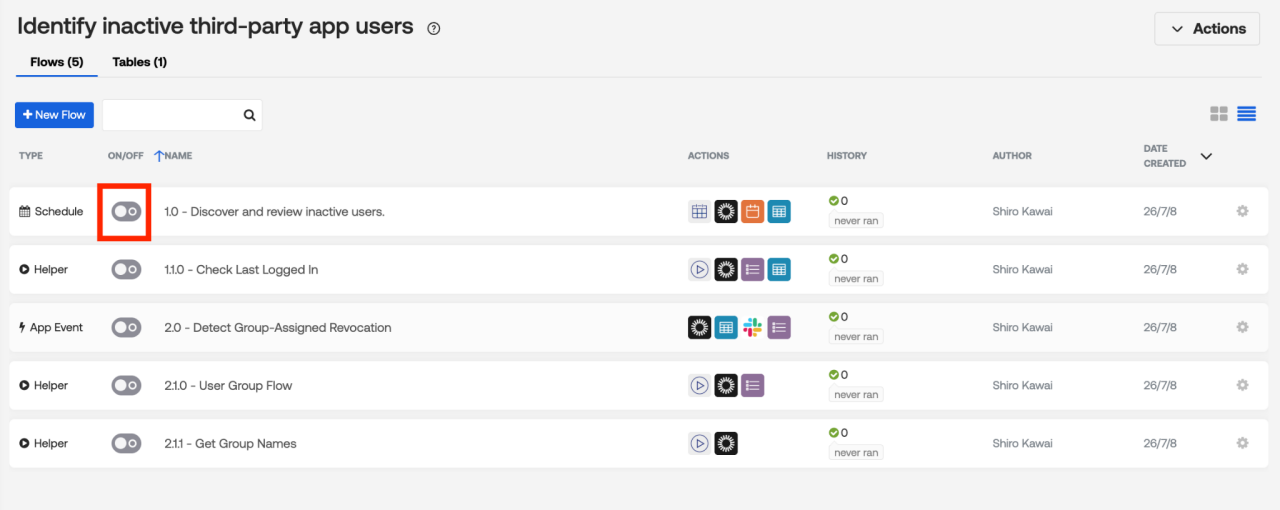
Task: Click the orange calendar action icon
Action: click(752, 211)
